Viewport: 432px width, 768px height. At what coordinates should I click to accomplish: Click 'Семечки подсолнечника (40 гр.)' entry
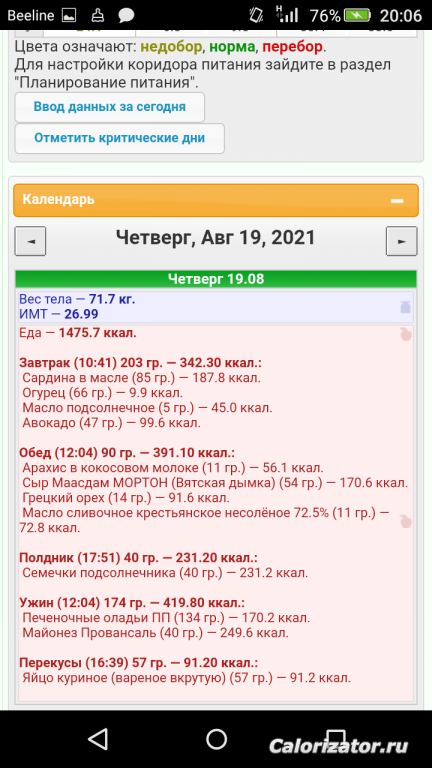165,573
